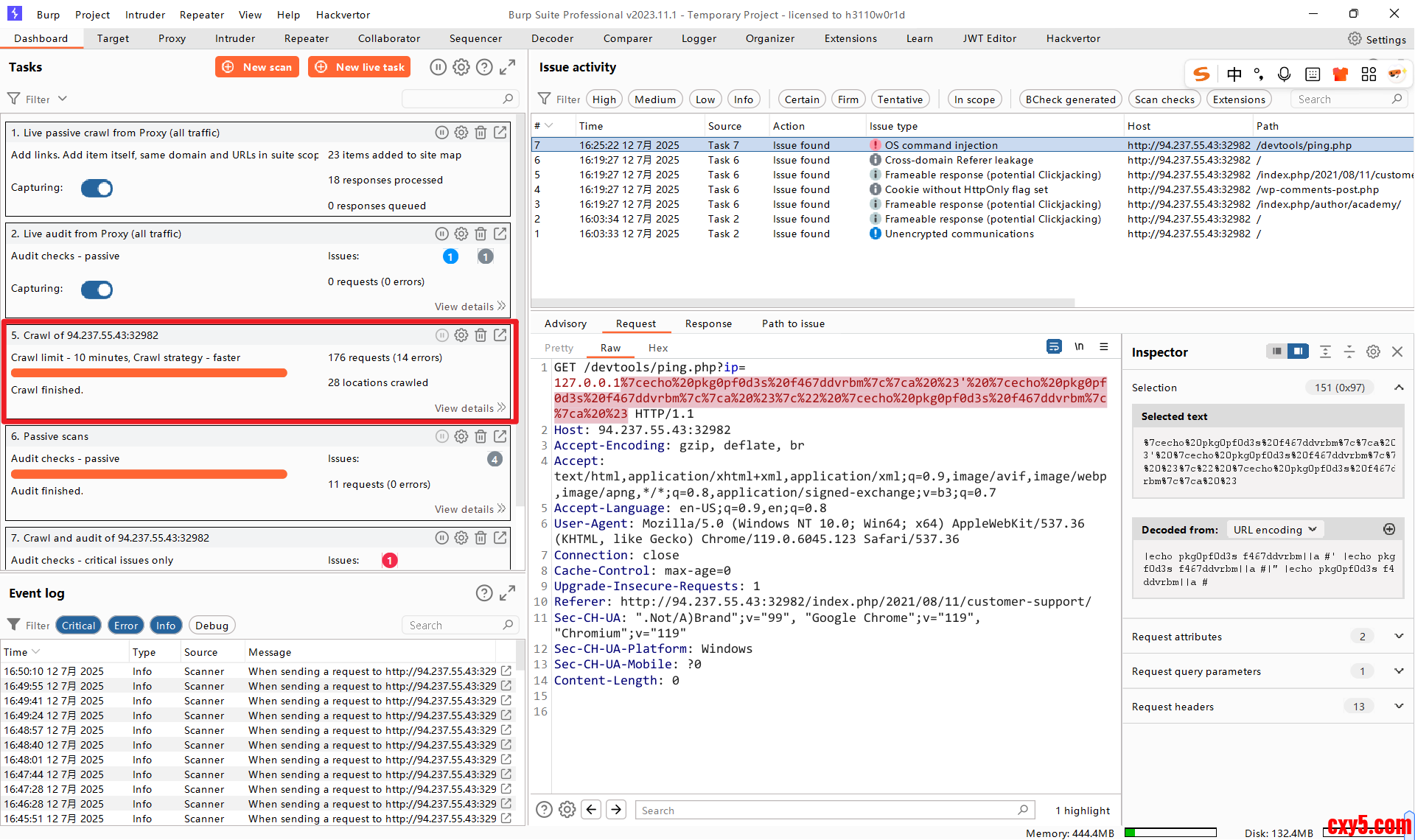Screen dimensions: 1415x840
Task: Open settings gear for task 7
Action: [461, 538]
